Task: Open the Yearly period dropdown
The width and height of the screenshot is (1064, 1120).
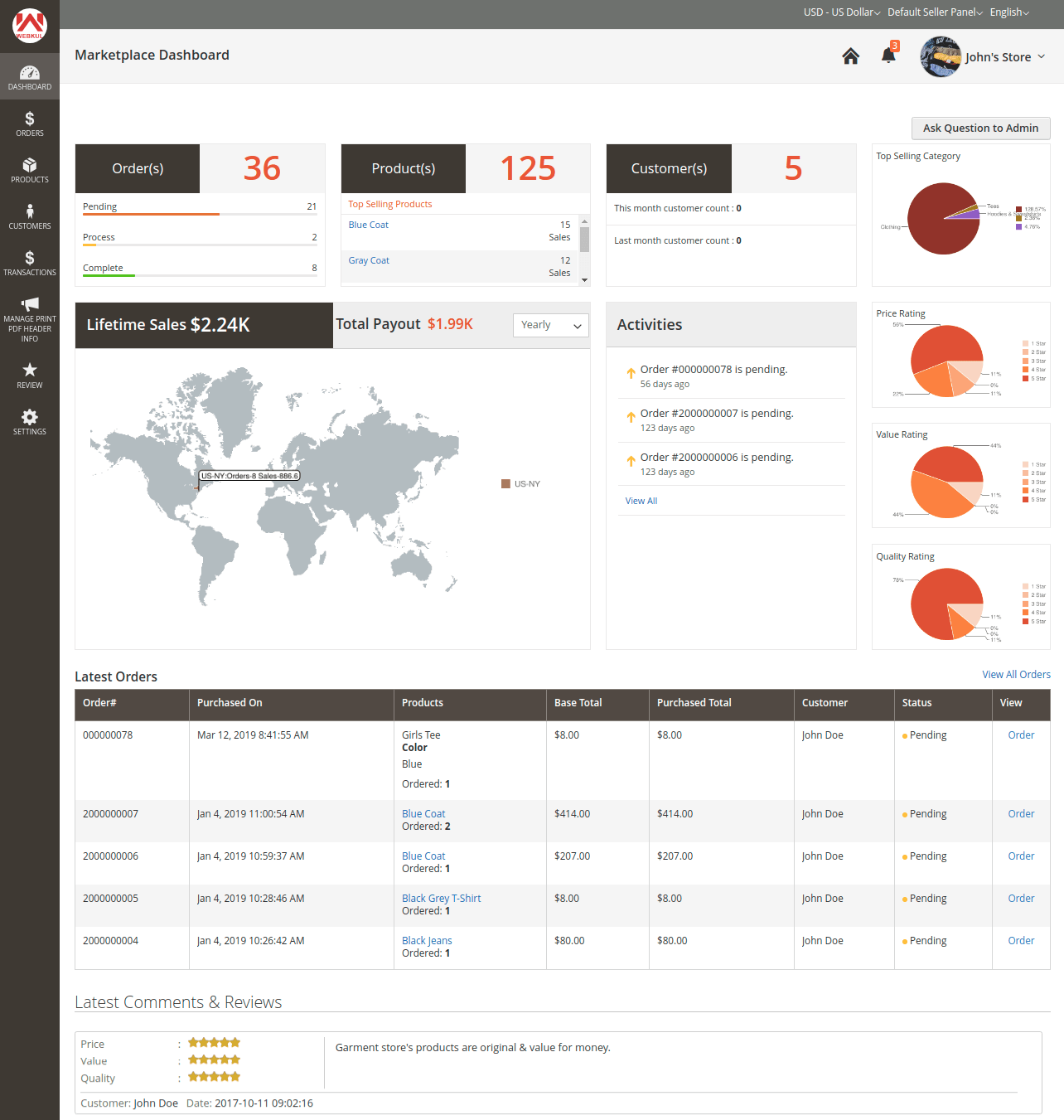Action: click(x=551, y=325)
